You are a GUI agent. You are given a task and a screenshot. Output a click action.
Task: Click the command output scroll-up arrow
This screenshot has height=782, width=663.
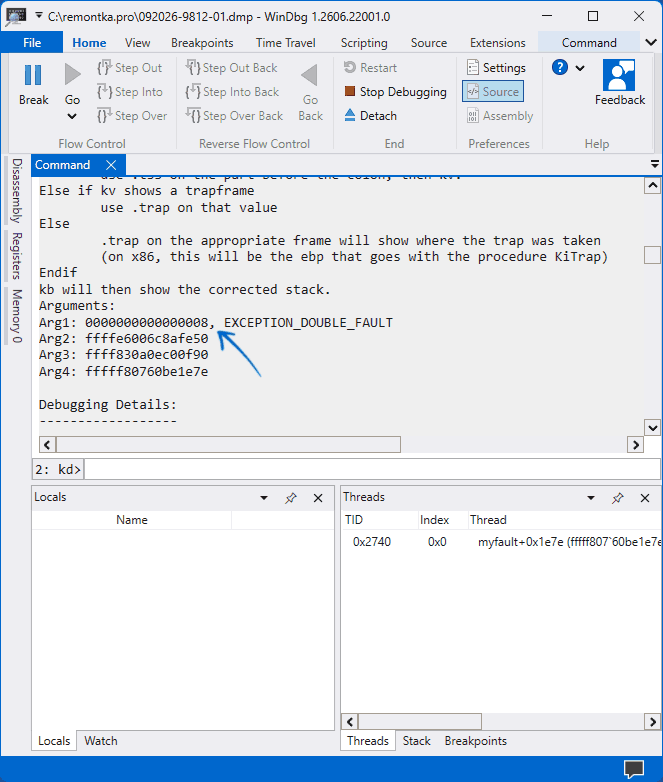(x=653, y=186)
